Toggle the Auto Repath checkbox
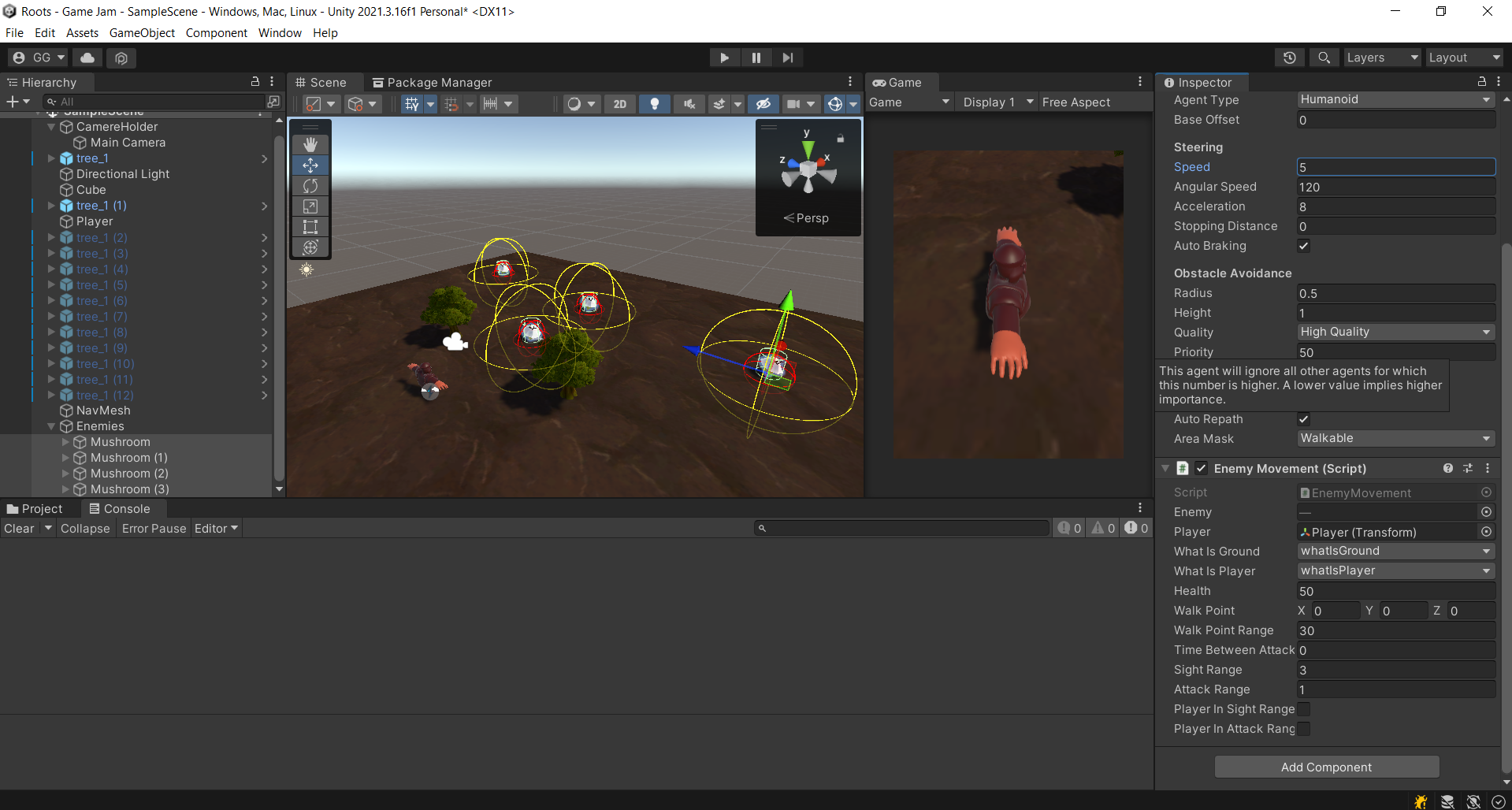The width and height of the screenshot is (1512, 810). (1304, 419)
